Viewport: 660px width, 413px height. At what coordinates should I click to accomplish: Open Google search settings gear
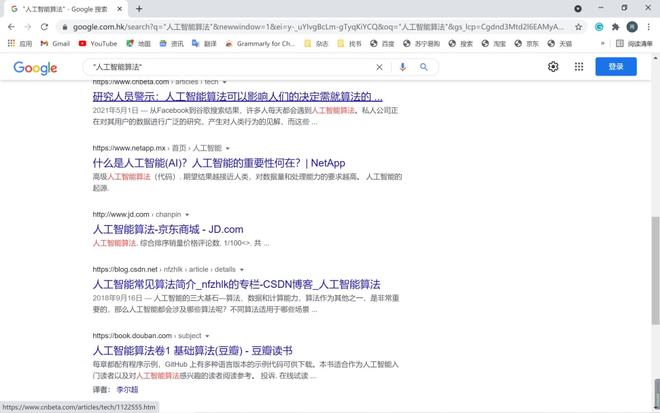pos(553,67)
